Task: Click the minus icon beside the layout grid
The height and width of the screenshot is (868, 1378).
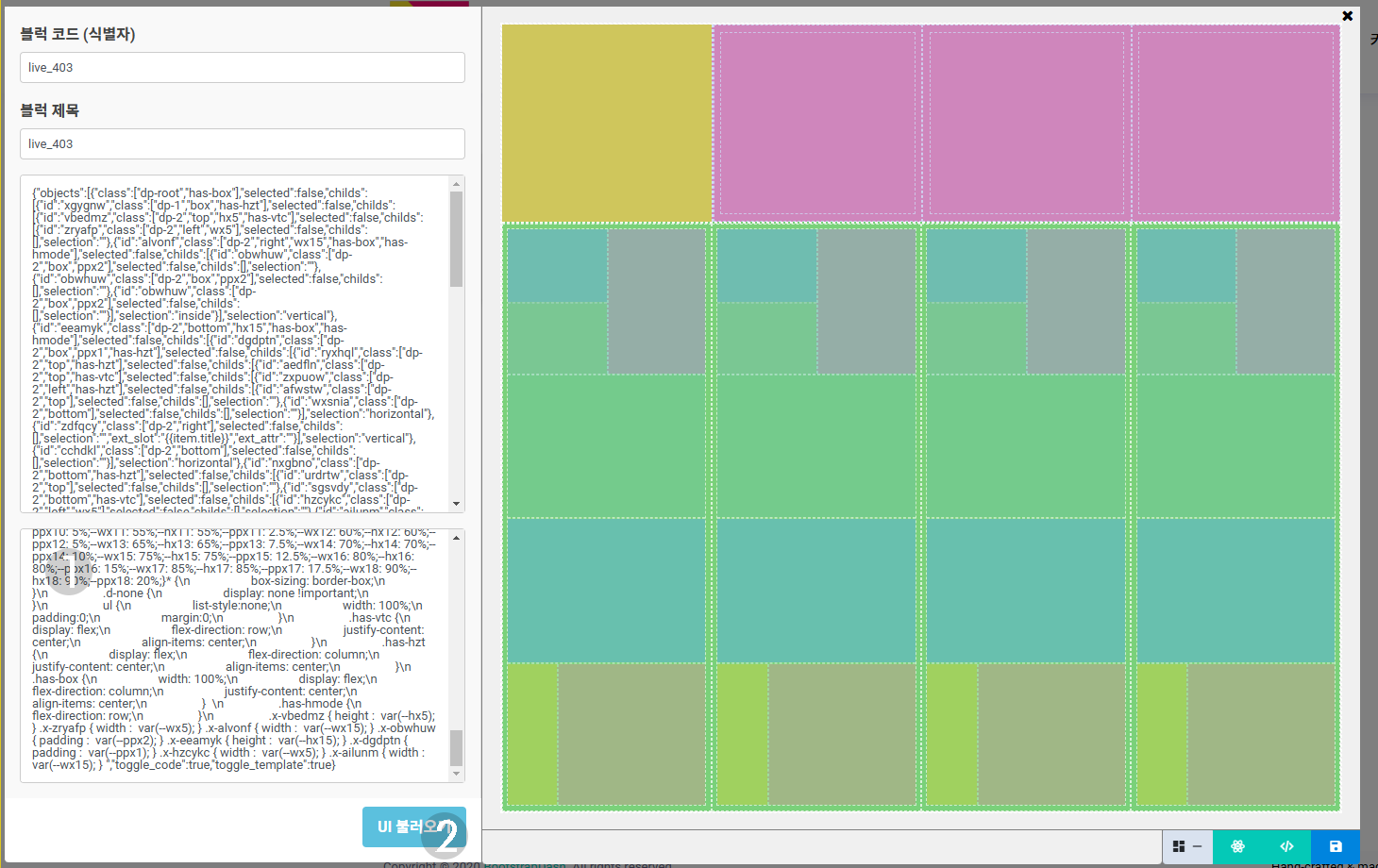Action: coord(1197,846)
